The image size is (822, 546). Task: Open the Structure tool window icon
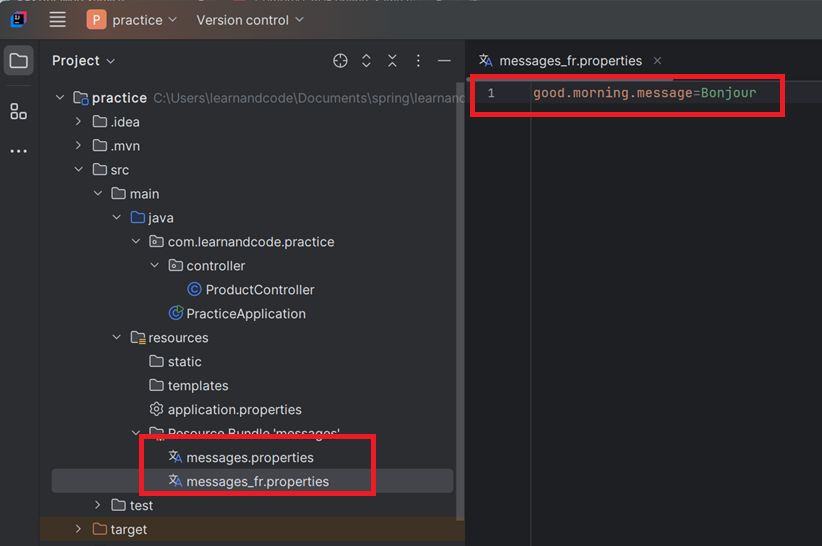pos(18,111)
